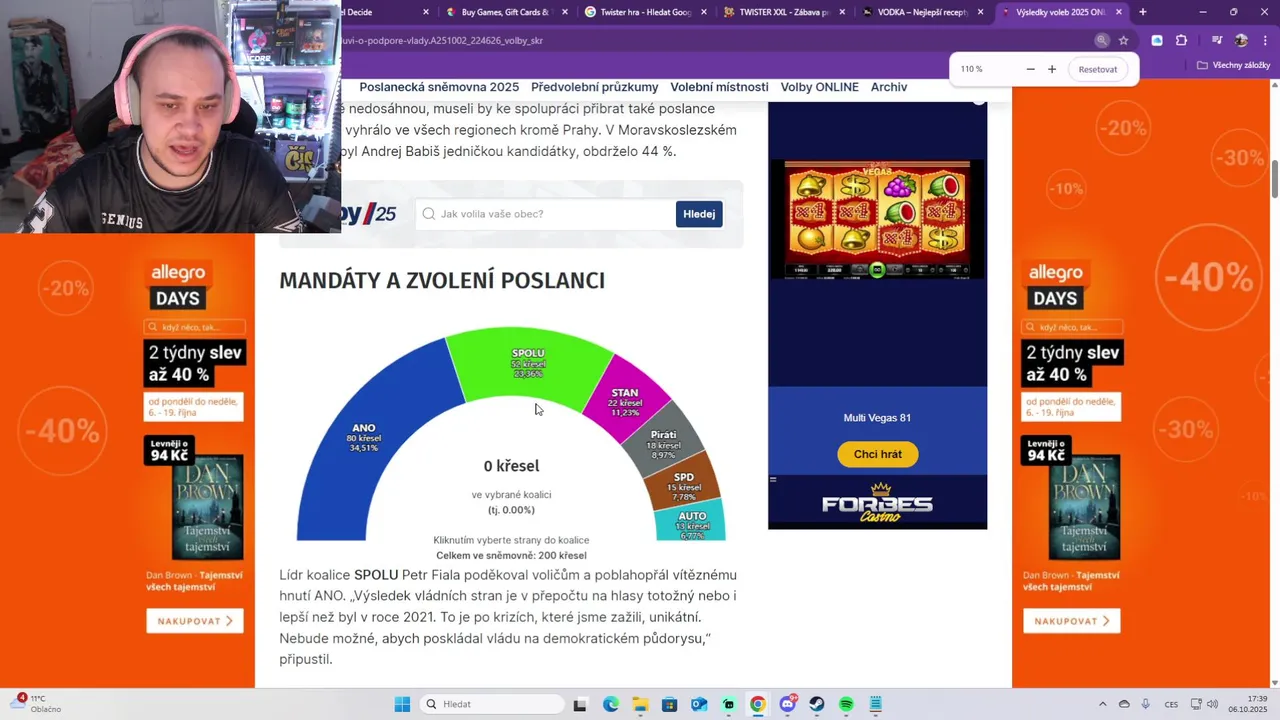Viewport: 1280px width, 720px height.
Task: Open Předvolební průzkumy menu item
Action: [594, 87]
